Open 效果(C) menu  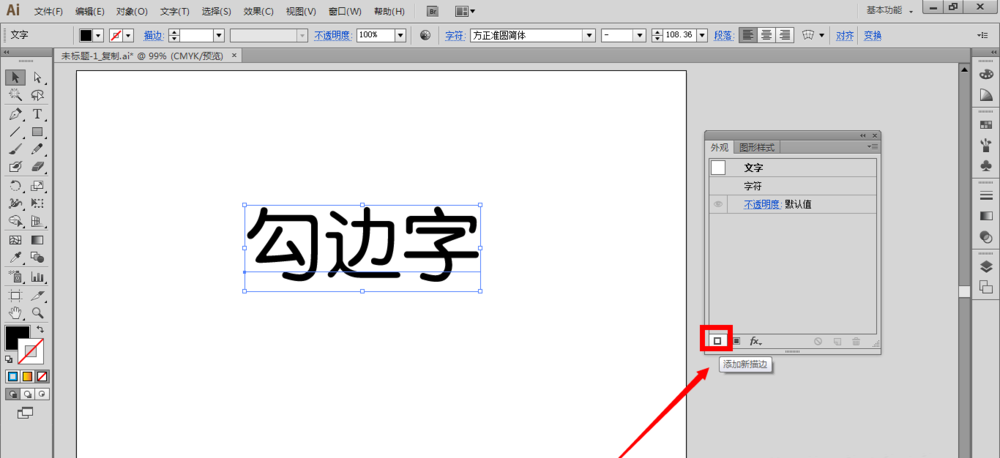point(259,11)
